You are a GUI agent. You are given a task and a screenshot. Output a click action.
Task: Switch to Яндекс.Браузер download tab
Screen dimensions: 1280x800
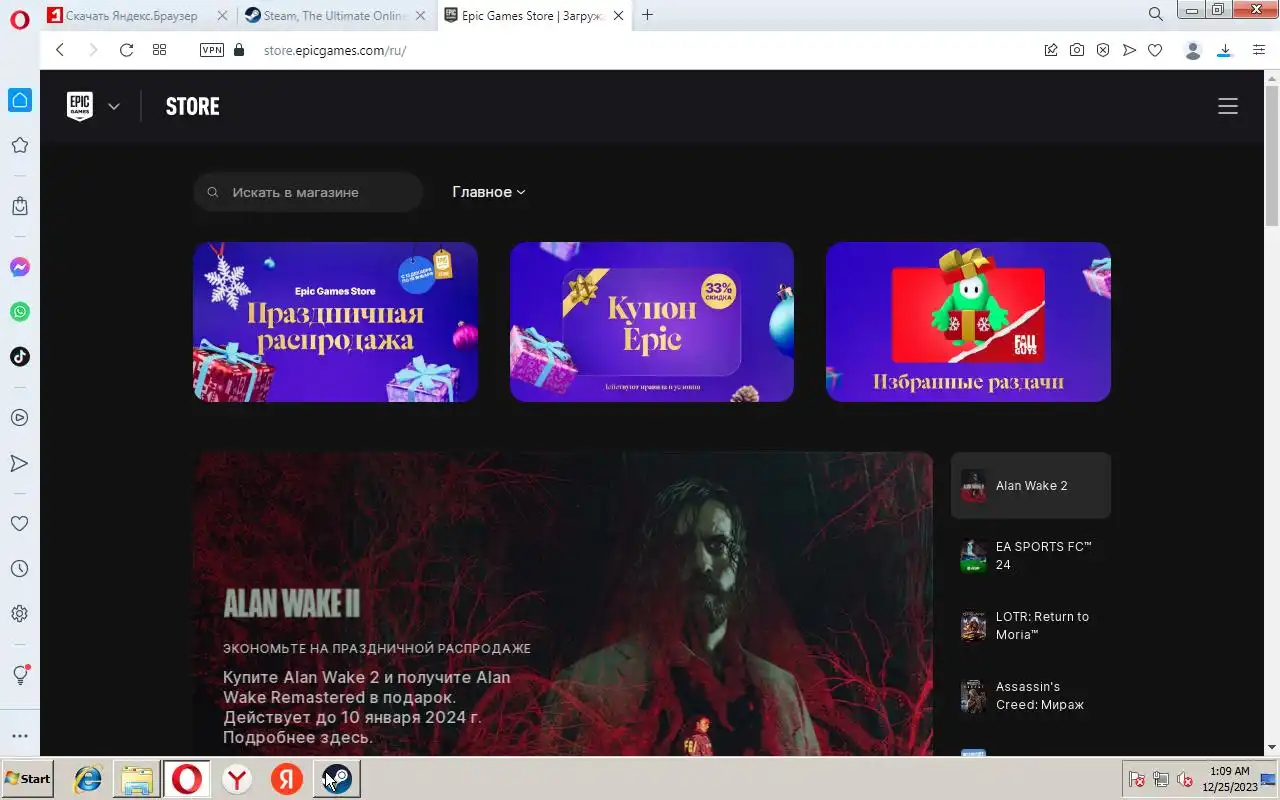click(x=138, y=15)
